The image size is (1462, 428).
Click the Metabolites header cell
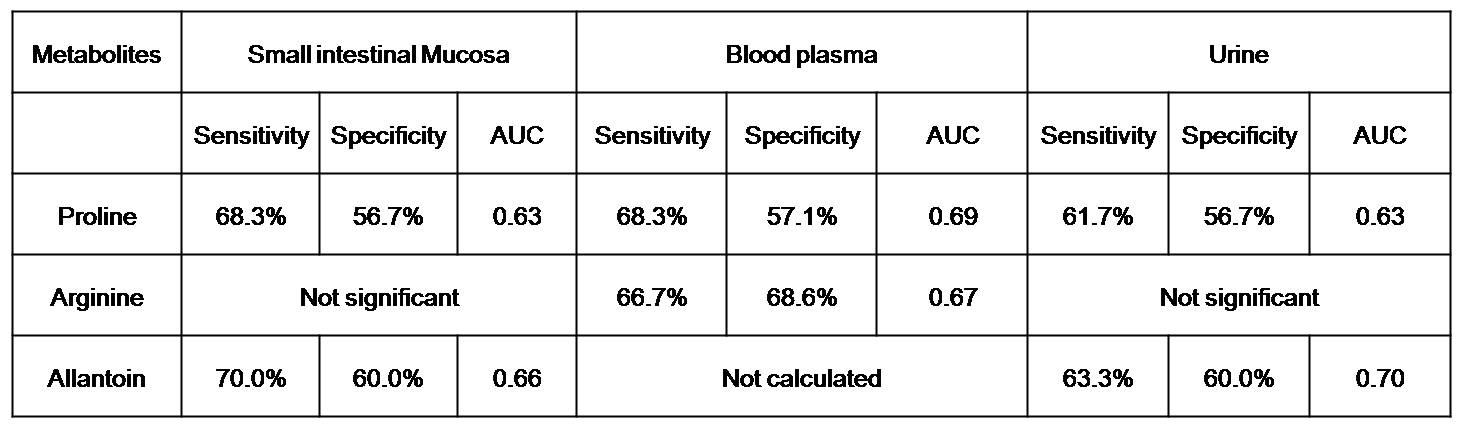point(96,55)
